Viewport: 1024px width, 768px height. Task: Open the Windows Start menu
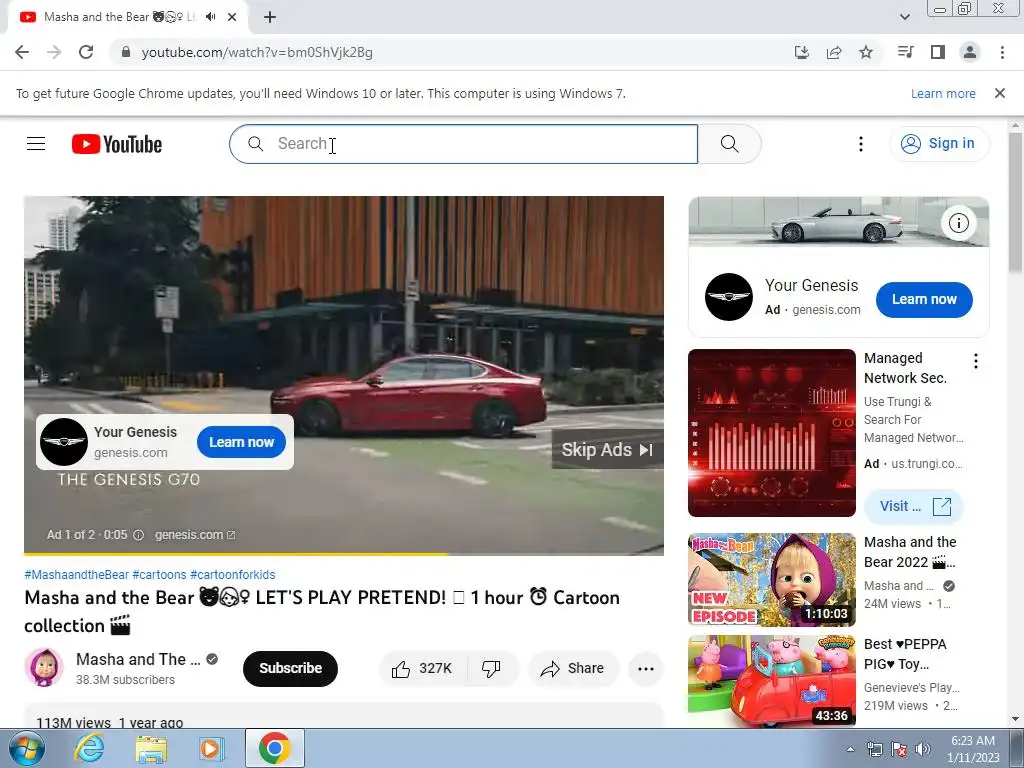click(26, 748)
